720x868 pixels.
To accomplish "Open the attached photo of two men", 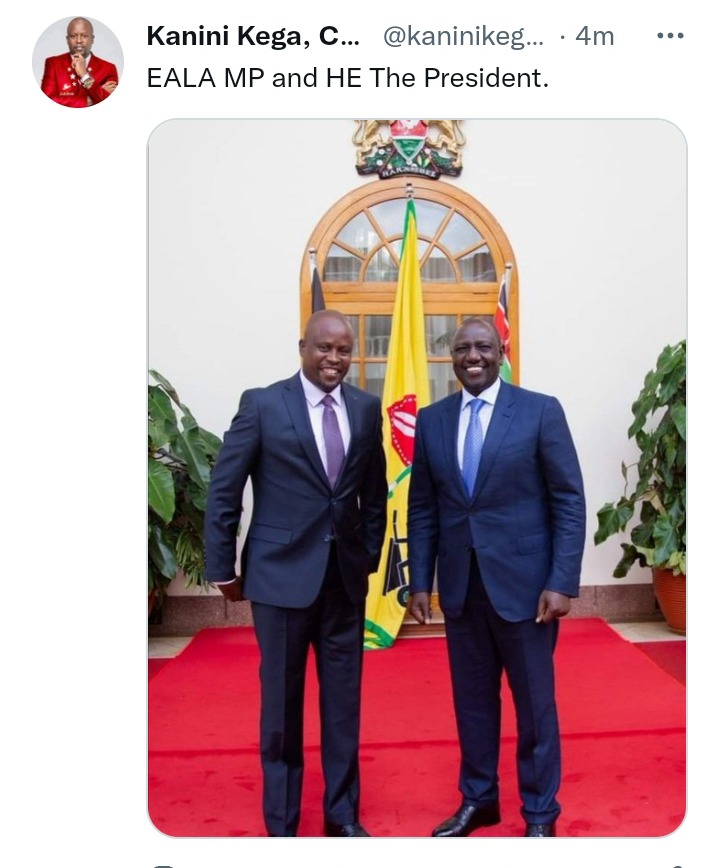I will click(x=417, y=478).
